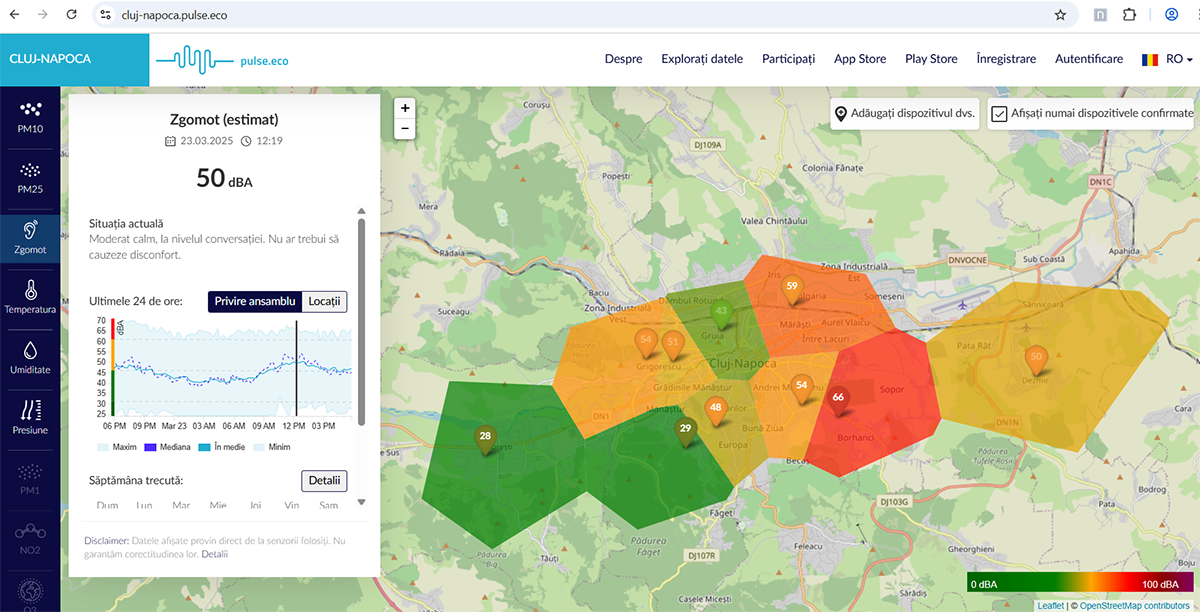The width and height of the screenshot is (1200, 612).
Task: Select the Presiune pressure icon
Action: tap(30, 411)
